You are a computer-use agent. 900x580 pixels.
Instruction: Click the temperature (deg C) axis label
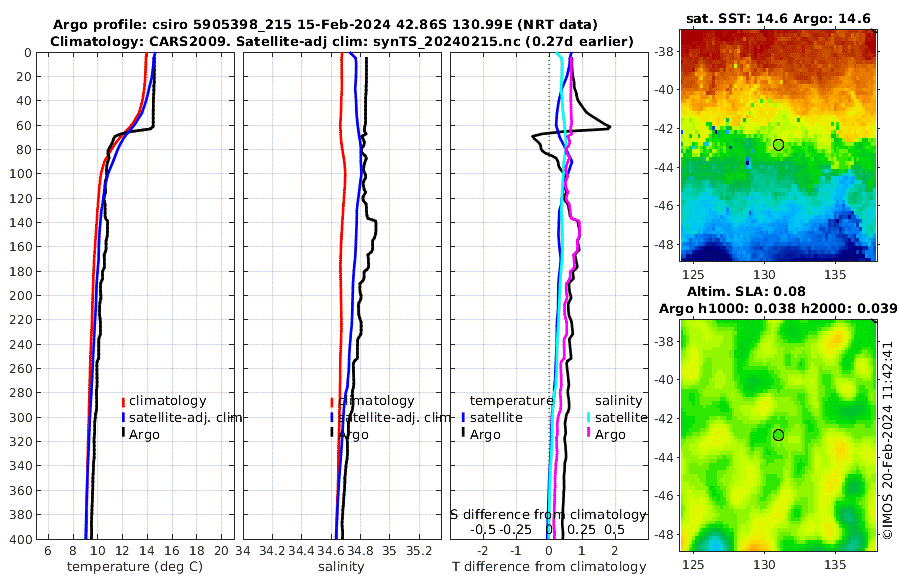click(x=135, y=567)
